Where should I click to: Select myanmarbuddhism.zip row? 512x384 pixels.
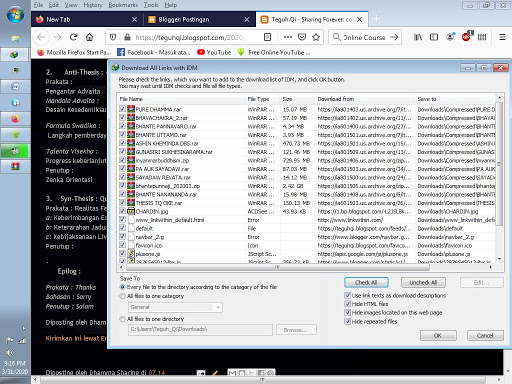click(x=307, y=160)
